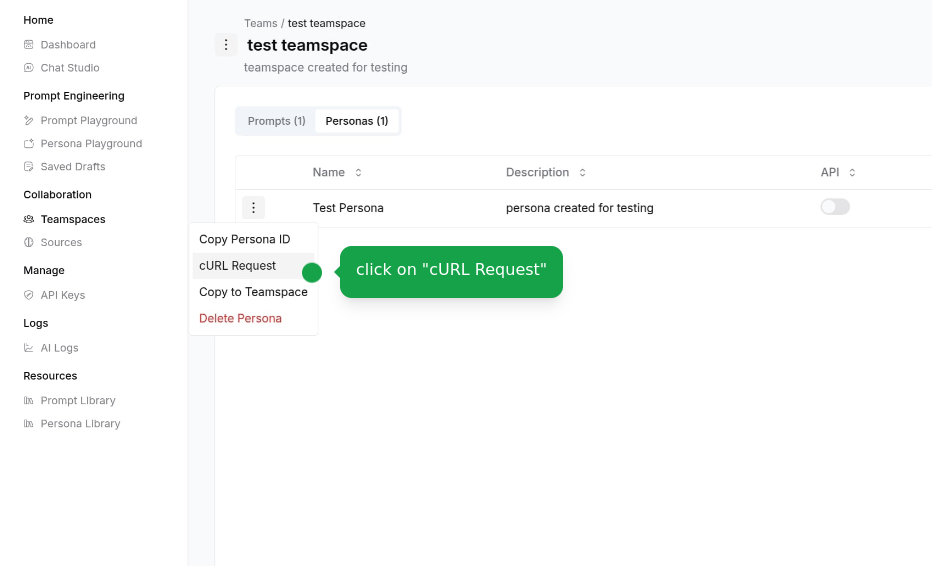This screenshot has height=566, width=932.
Task: Select the Personas (1) tab
Action: (357, 121)
